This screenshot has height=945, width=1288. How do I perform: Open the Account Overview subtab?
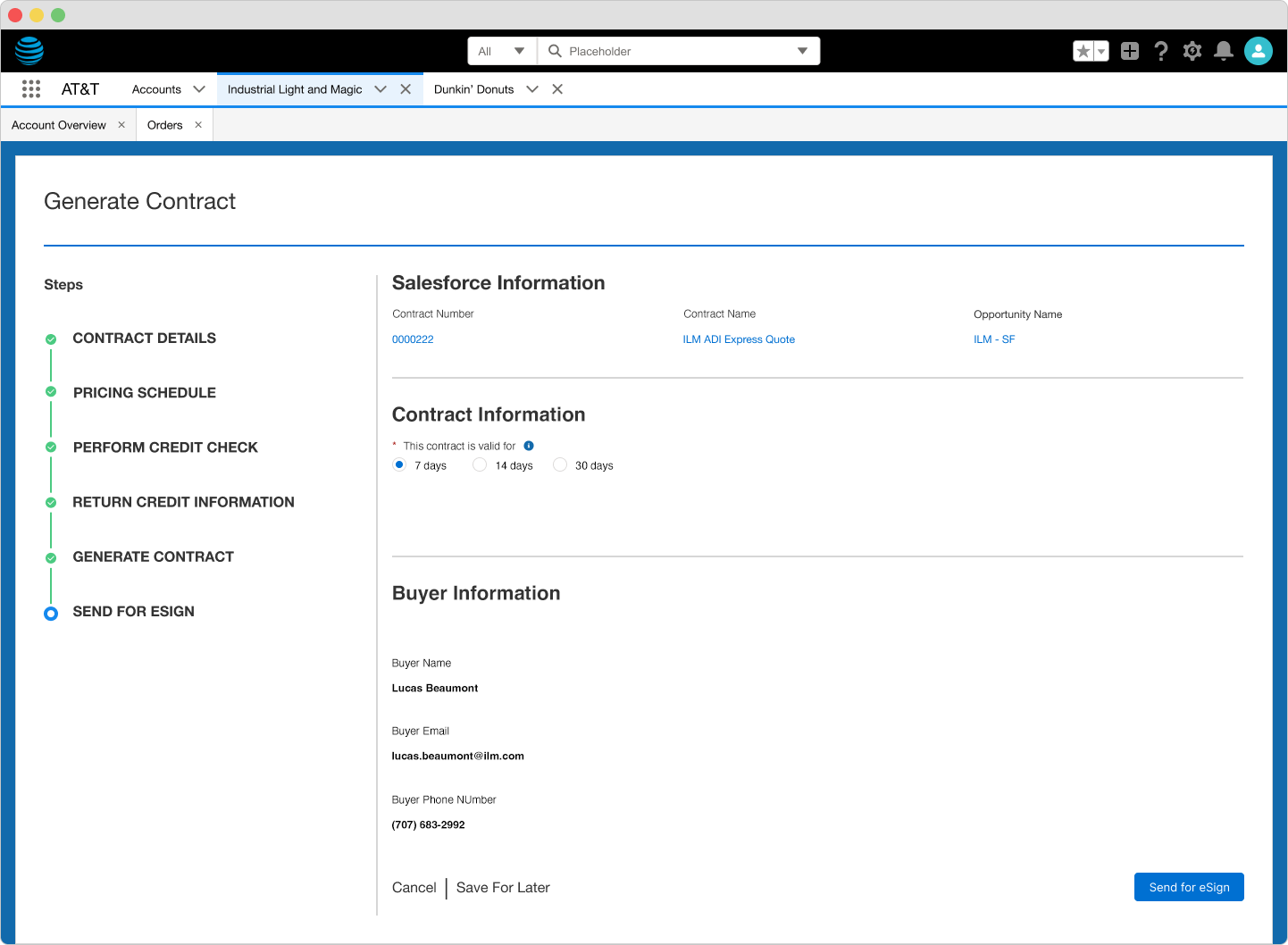59,125
